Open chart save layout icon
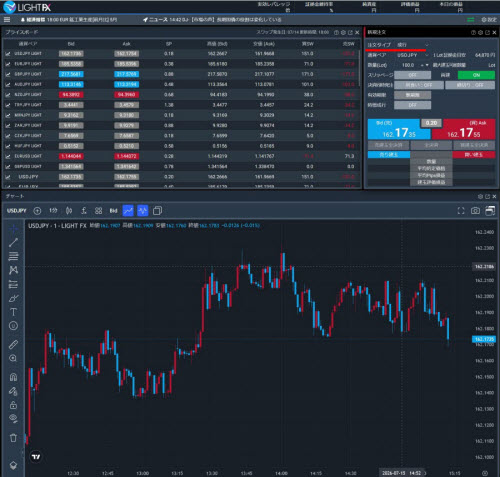Viewport: 500px width, 477px height. [490, 211]
